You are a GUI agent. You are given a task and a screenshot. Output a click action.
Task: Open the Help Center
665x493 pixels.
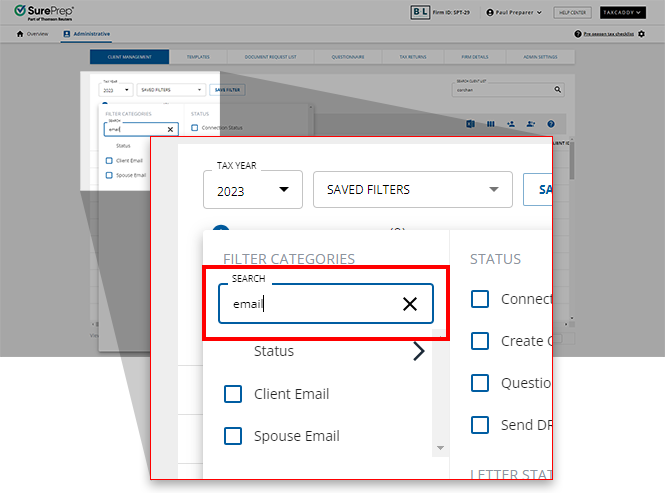(x=572, y=12)
